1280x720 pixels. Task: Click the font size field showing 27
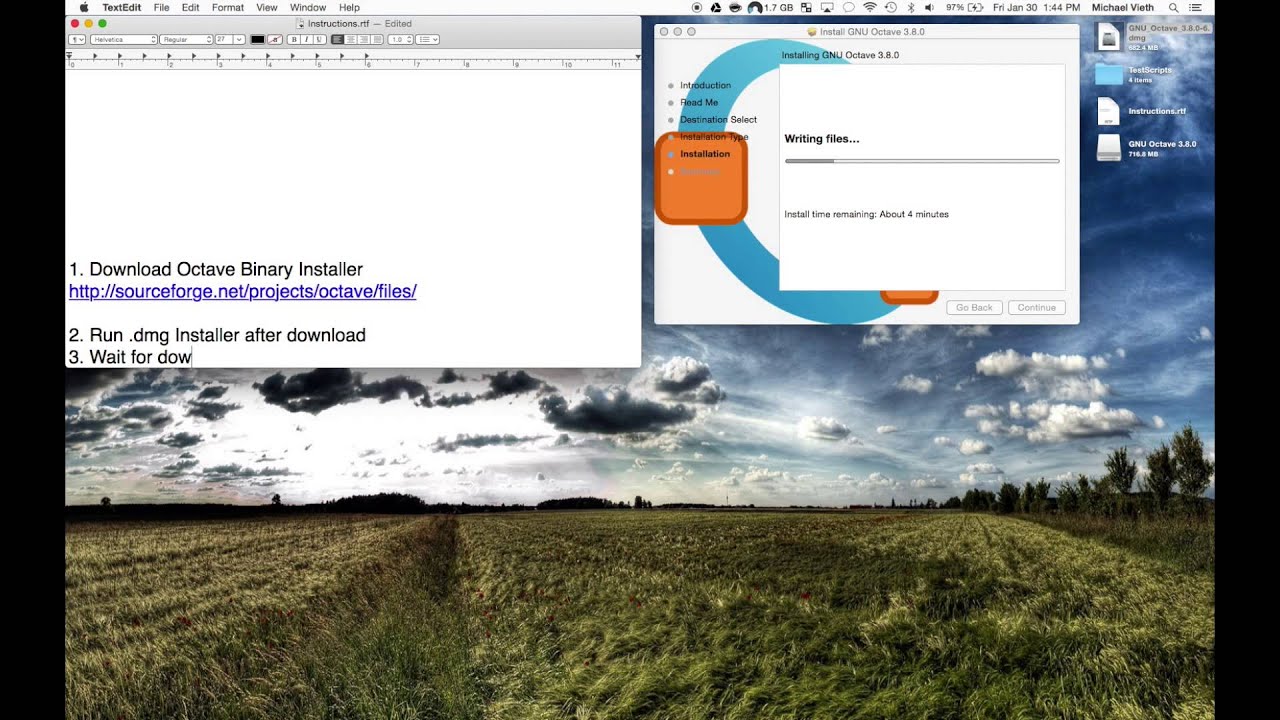point(223,39)
